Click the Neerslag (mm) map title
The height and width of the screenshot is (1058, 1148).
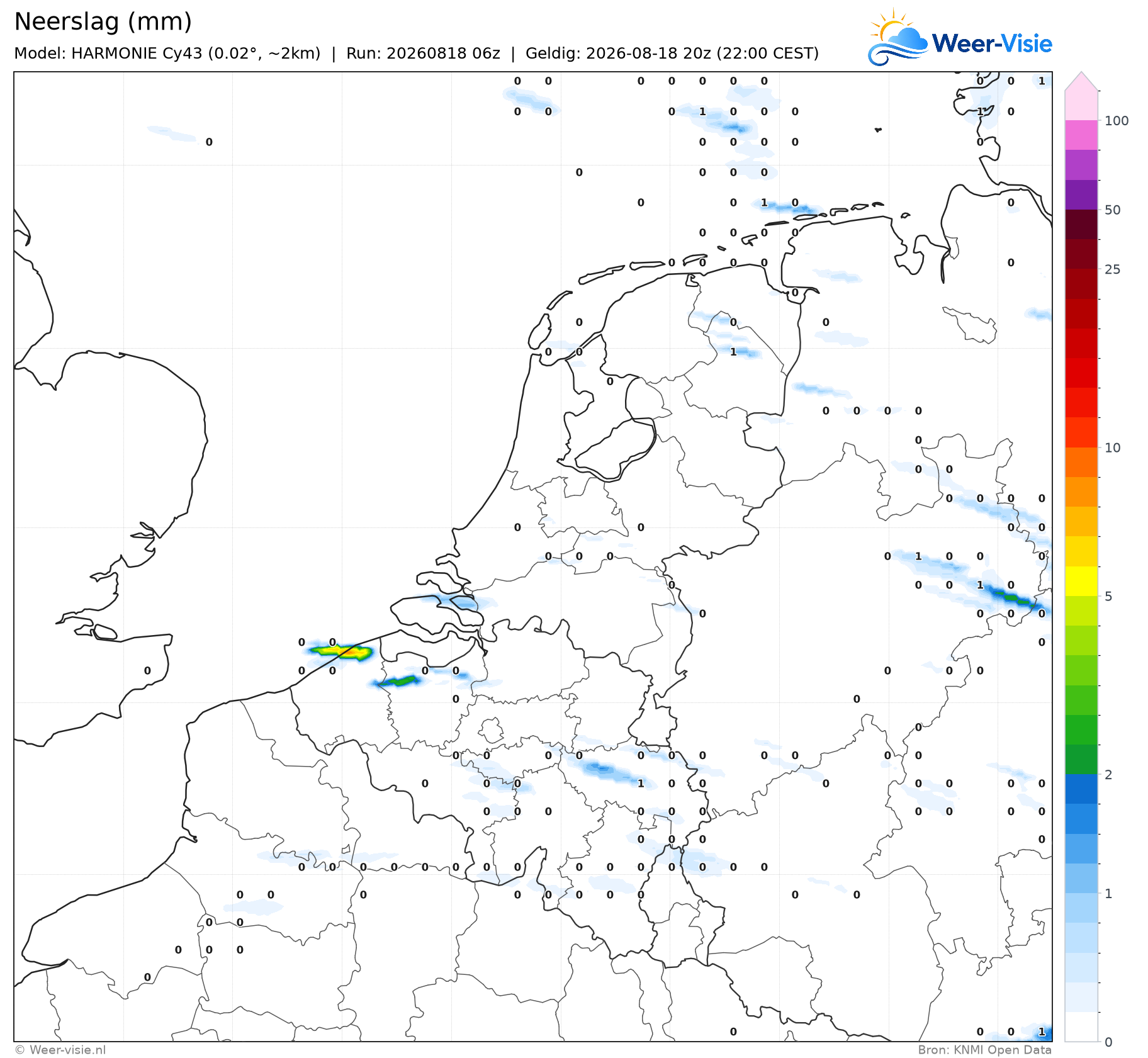point(103,22)
